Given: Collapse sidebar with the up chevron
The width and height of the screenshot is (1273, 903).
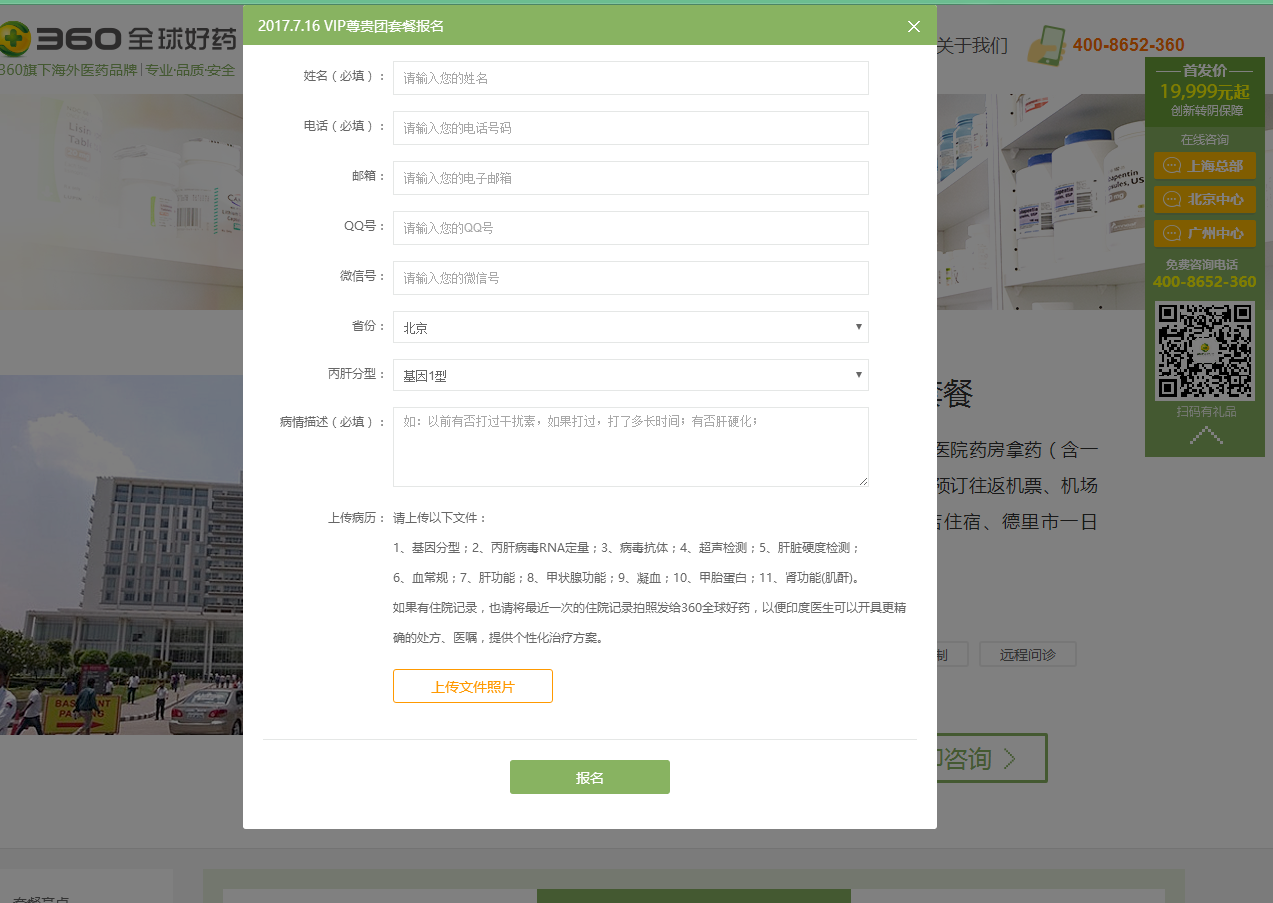Looking at the screenshot, I should [1205, 435].
